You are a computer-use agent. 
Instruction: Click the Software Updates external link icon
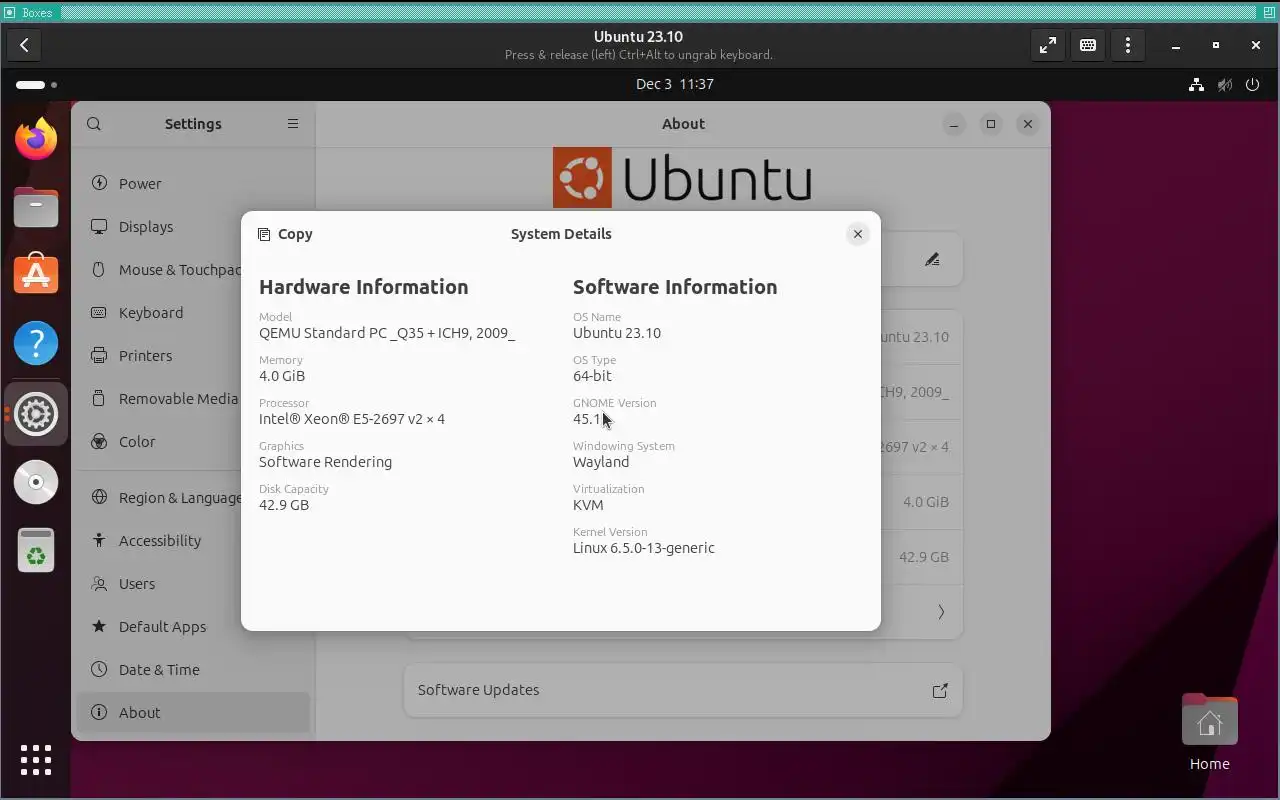[x=940, y=690]
